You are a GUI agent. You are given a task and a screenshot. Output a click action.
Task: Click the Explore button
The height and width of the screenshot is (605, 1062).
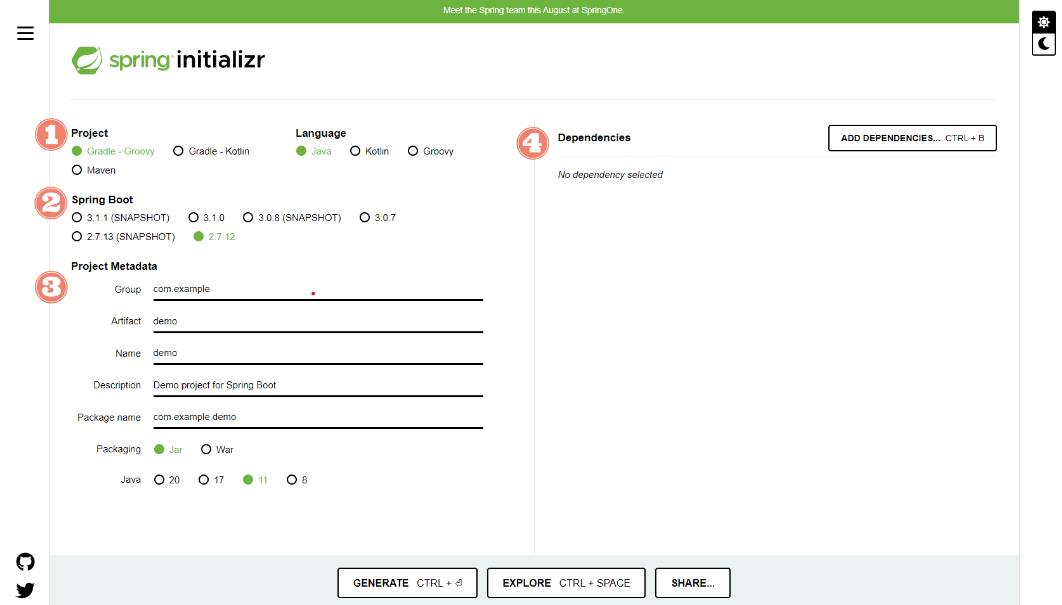566,583
